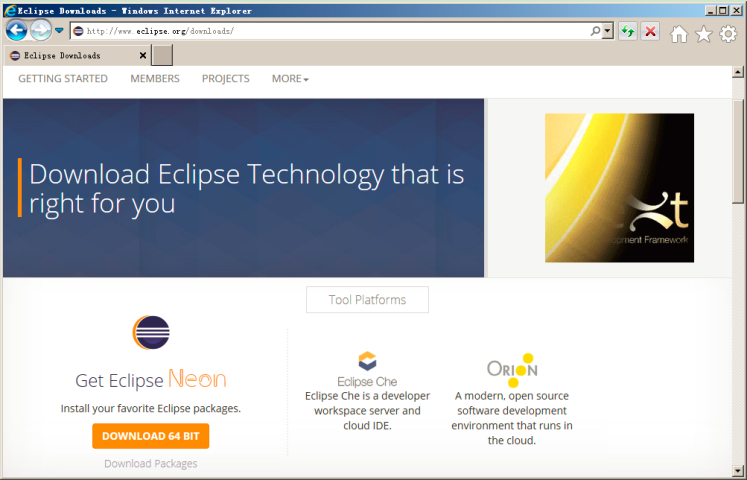
Task: Click the DOWNLOAD 64 BIT button
Action: coord(151,436)
